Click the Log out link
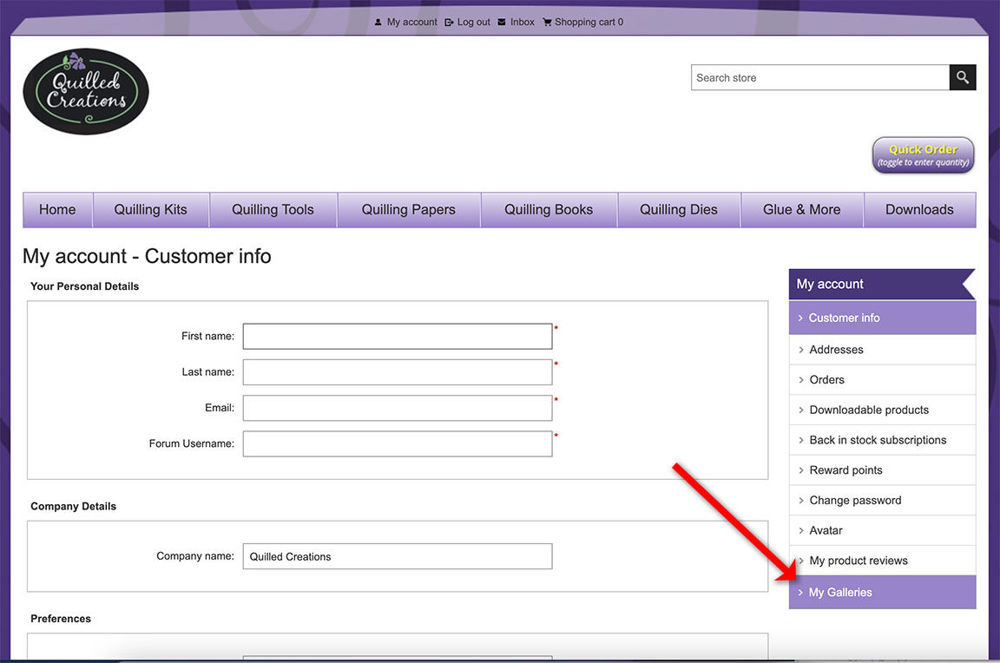 474,22
